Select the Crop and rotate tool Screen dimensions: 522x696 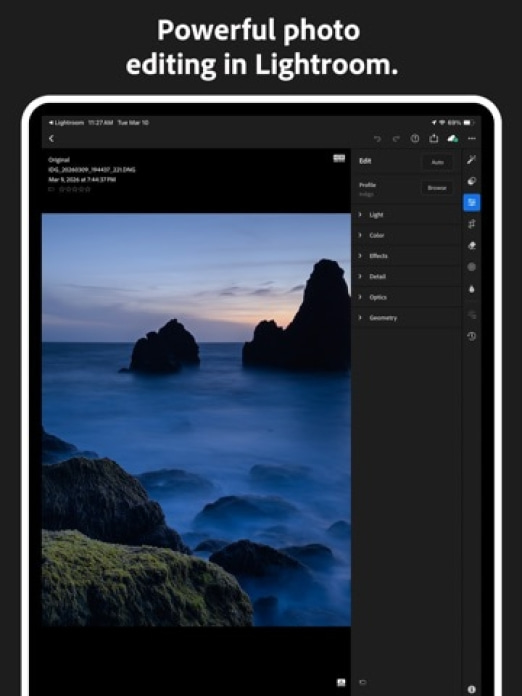point(471,224)
